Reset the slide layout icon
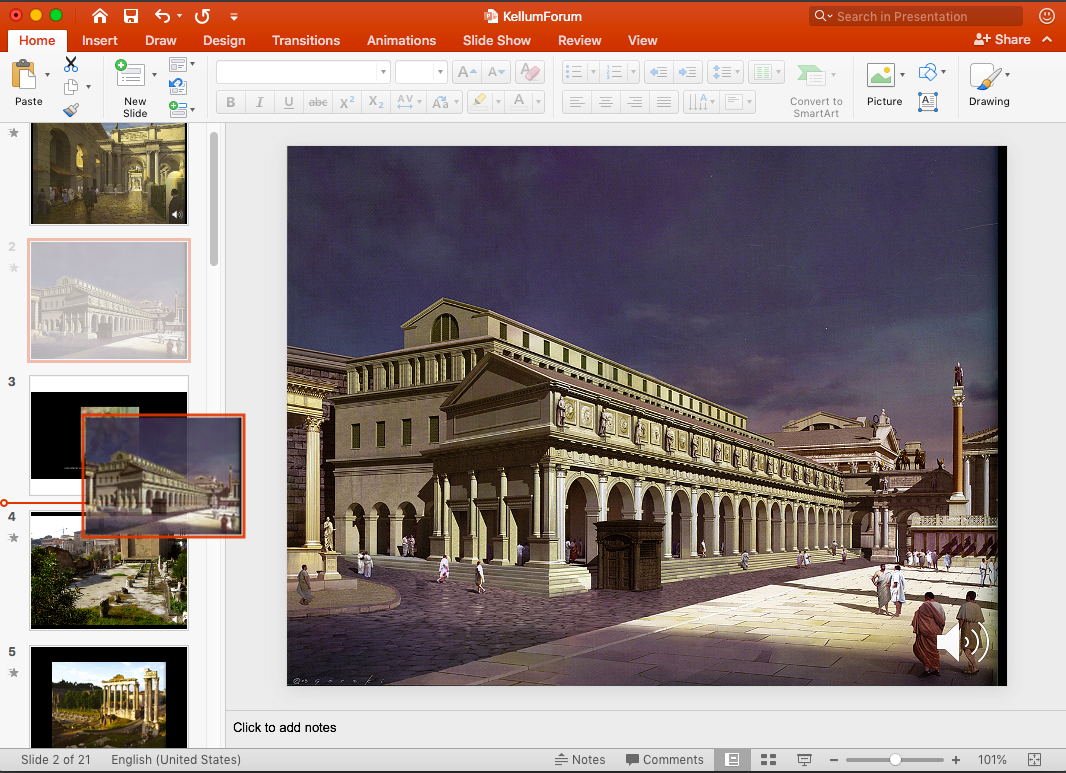The width and height of the screenshot is (1066, 773). [177, 86]
